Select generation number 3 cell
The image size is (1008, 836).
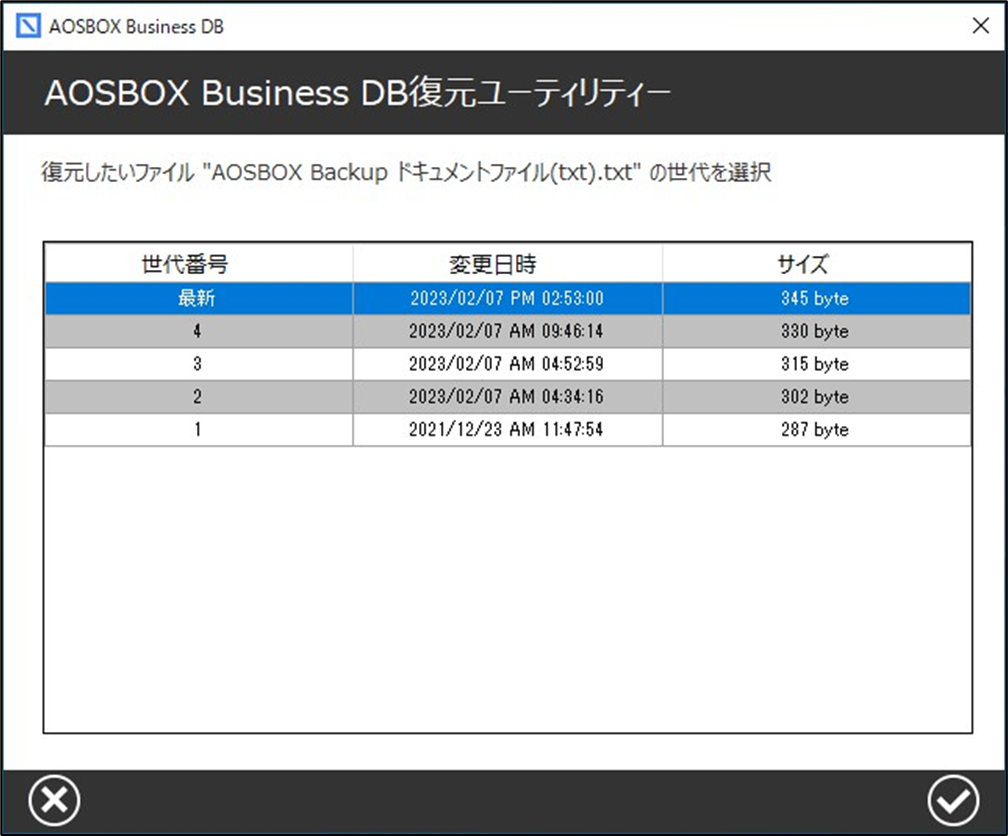(x=199, y=364)
